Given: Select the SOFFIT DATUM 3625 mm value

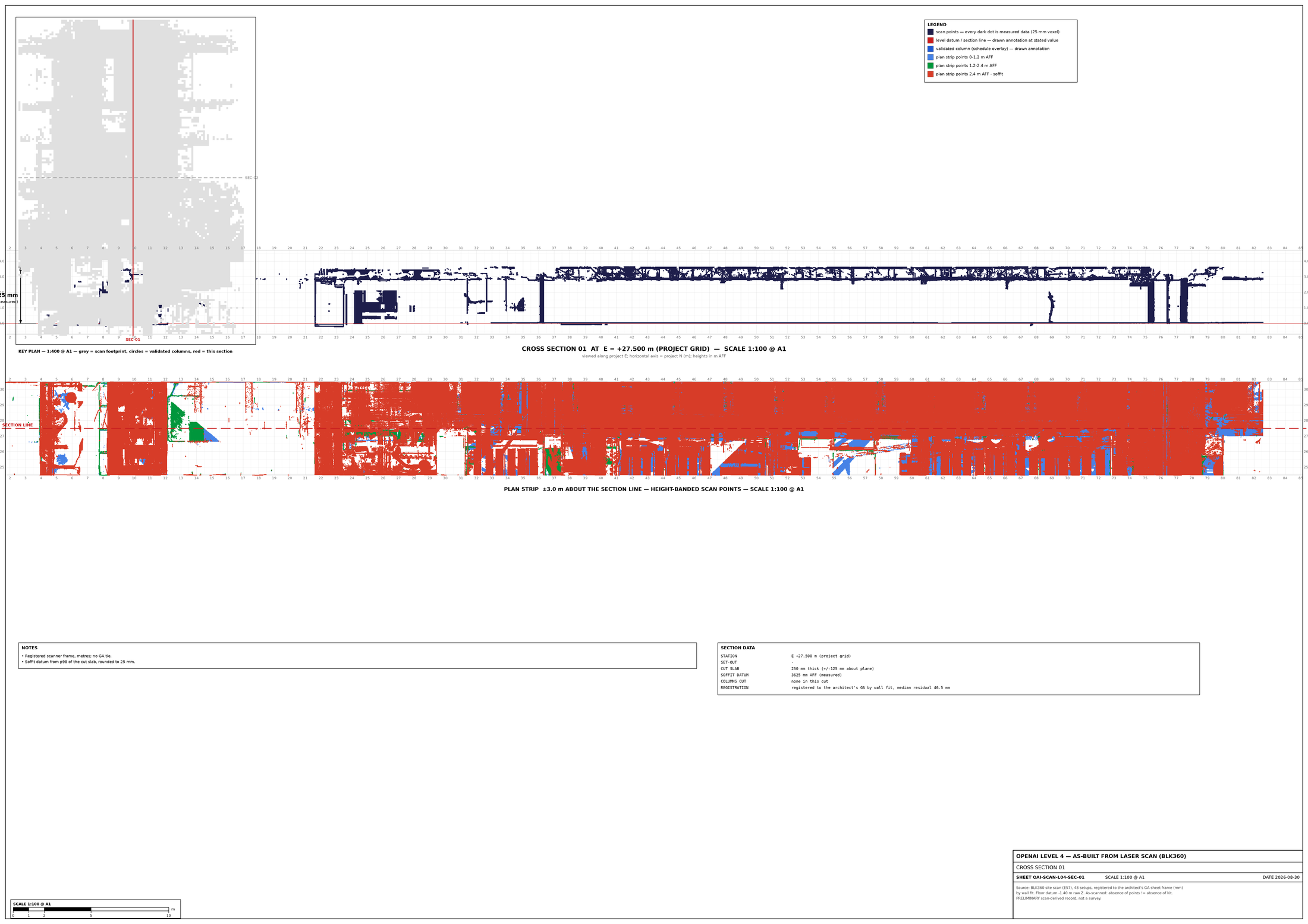Looking at the screenshot, I should coord(816,675).
